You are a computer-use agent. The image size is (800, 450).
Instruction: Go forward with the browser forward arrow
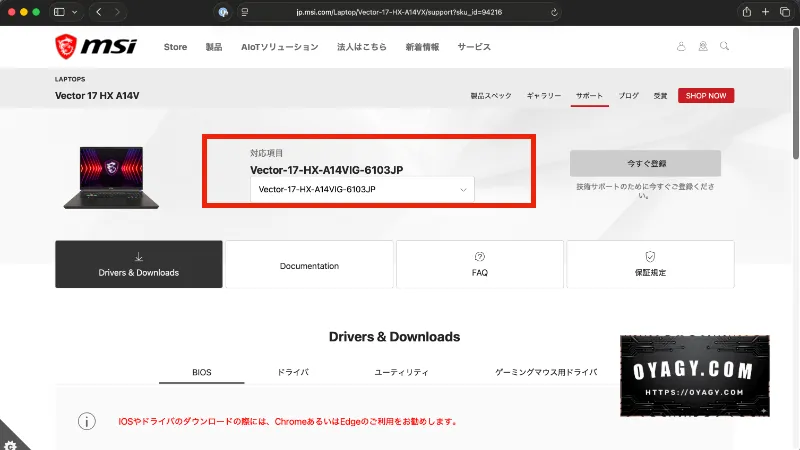click(117, 12)
